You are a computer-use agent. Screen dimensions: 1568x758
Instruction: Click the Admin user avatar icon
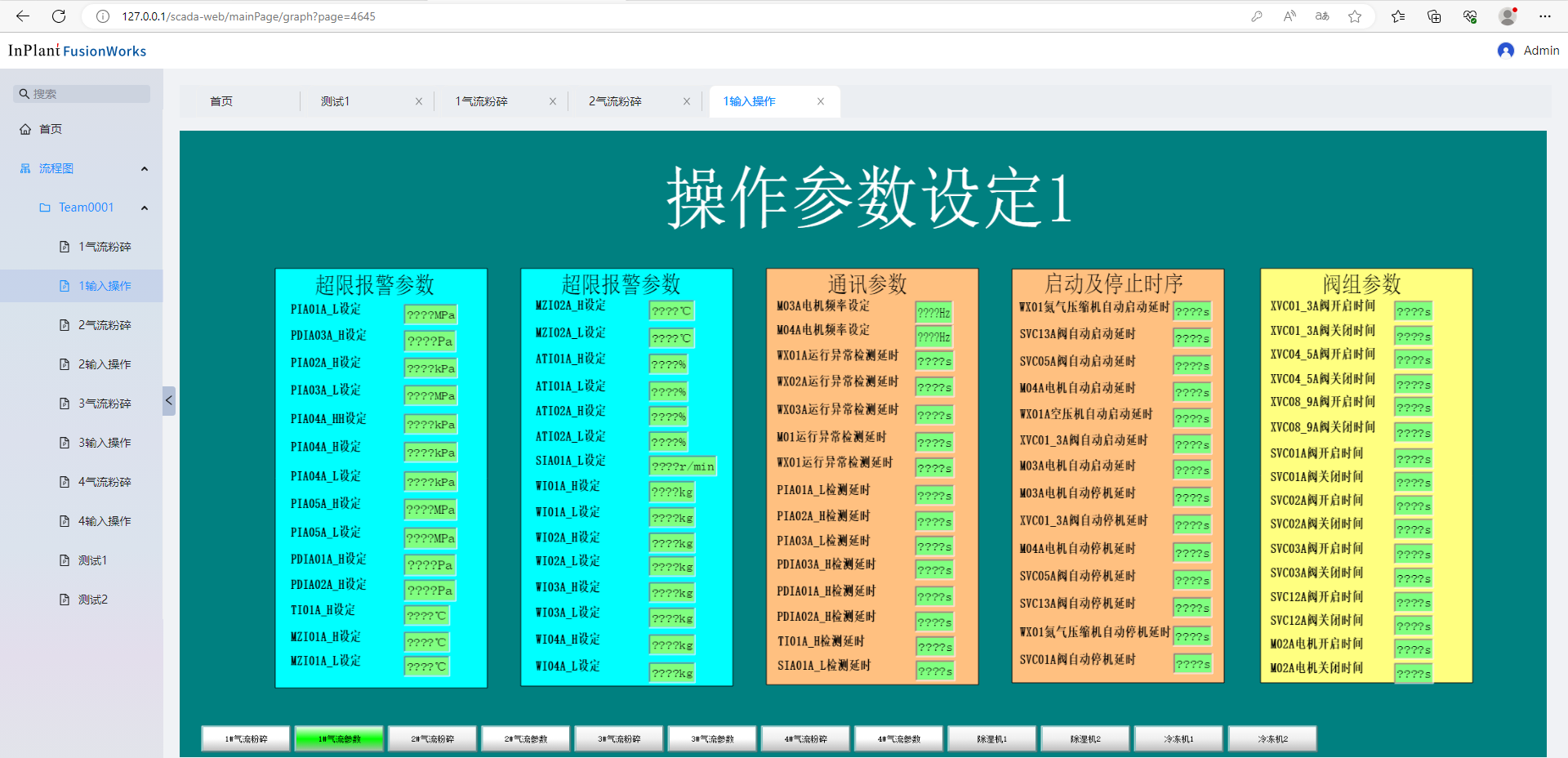click(1505, 51)
